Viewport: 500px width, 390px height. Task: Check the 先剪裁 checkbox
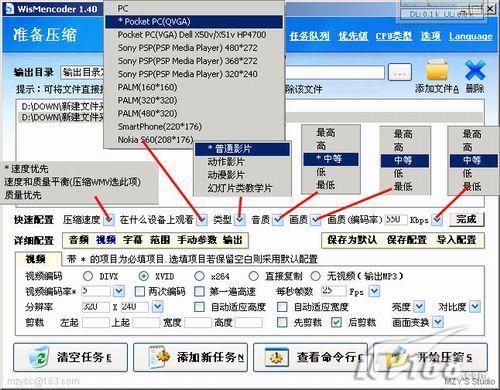point(282,322)
